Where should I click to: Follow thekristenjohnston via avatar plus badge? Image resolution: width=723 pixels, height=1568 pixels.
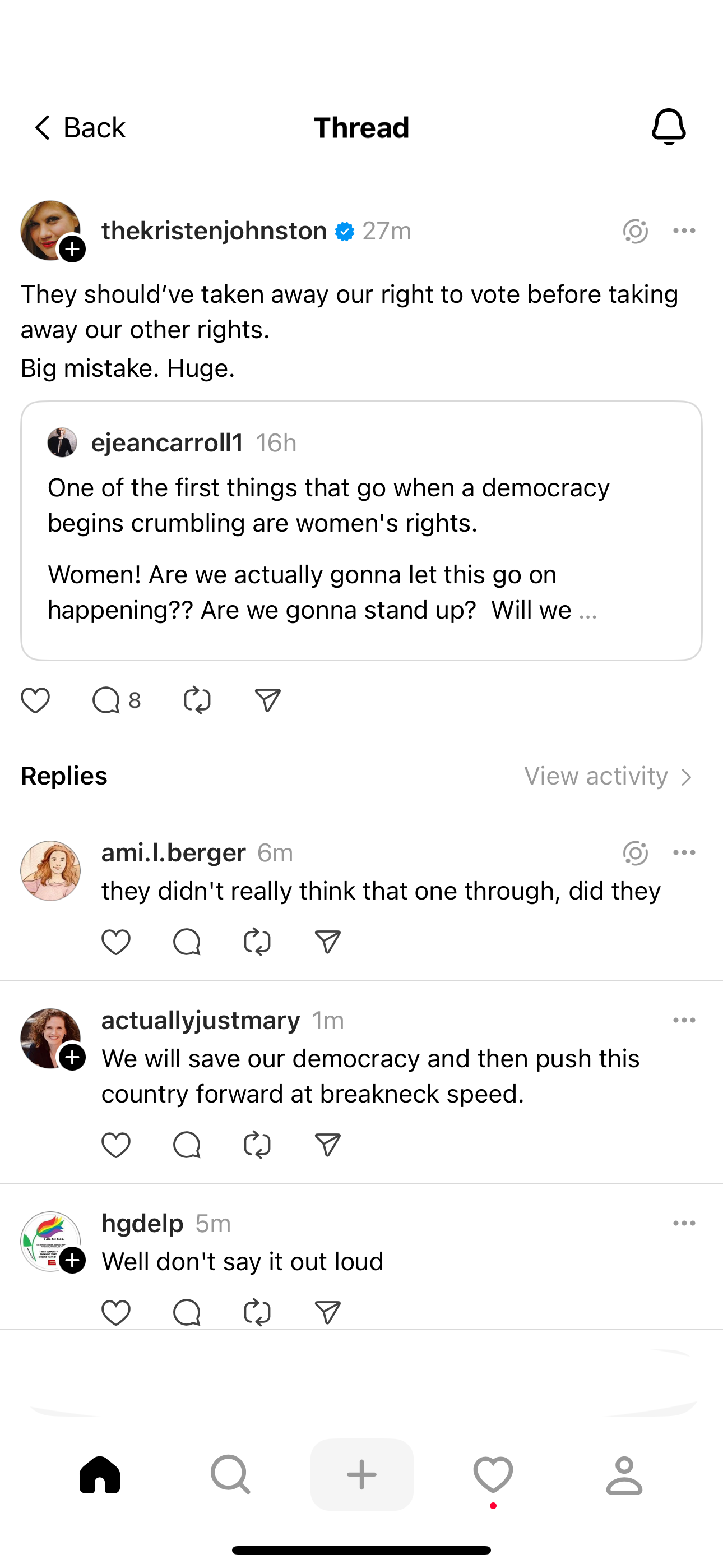click(72, 249)
